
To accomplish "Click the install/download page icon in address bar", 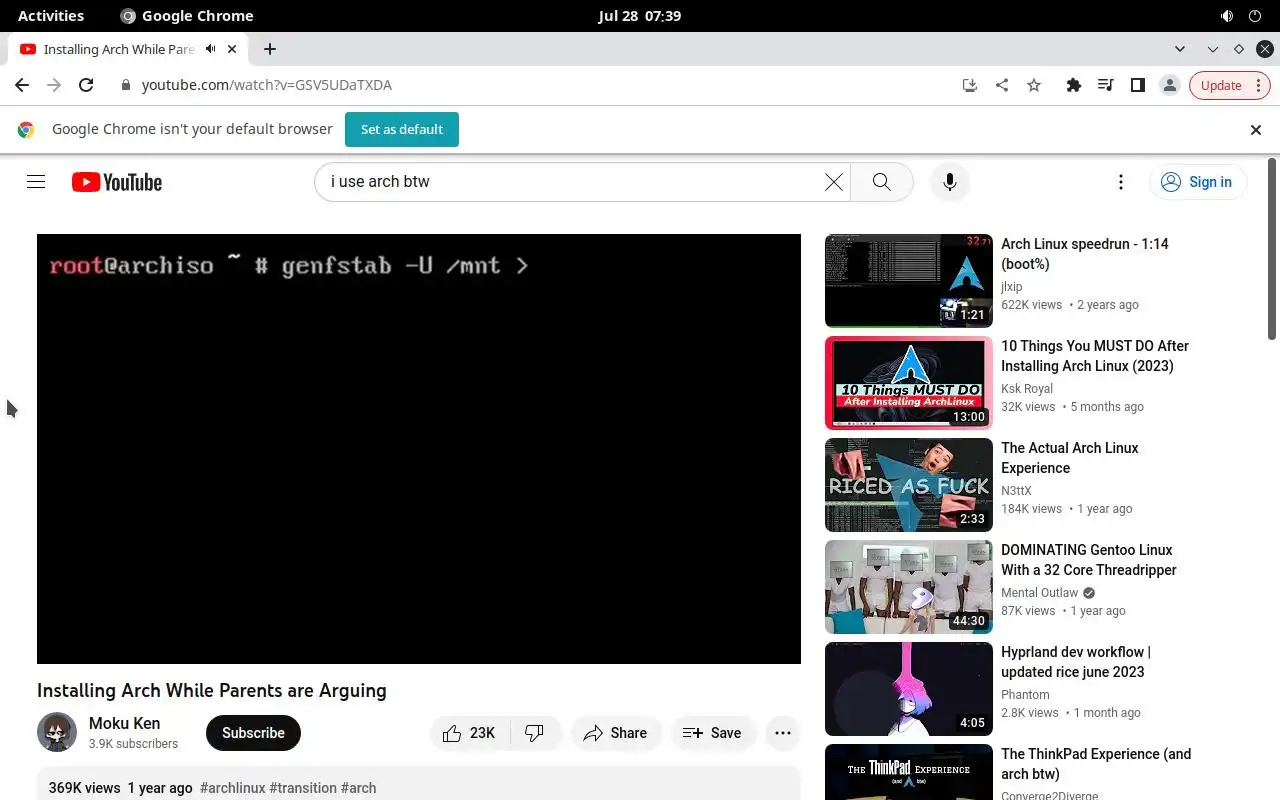I will pyautogui.click(x=969, y=85).
